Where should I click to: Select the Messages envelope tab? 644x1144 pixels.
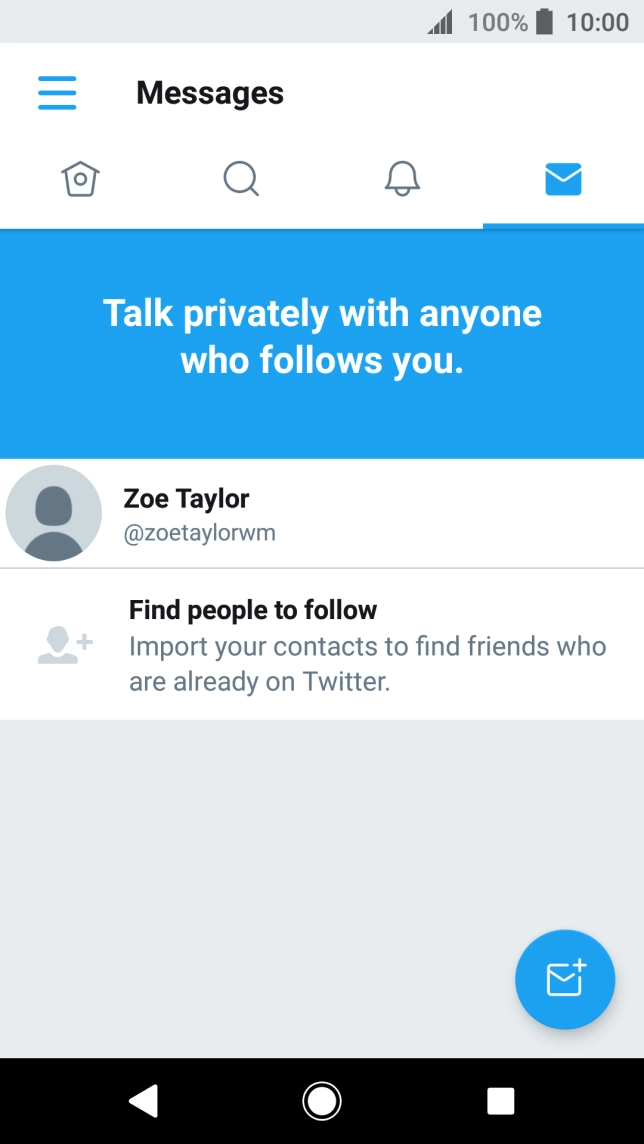click(563, 180)
